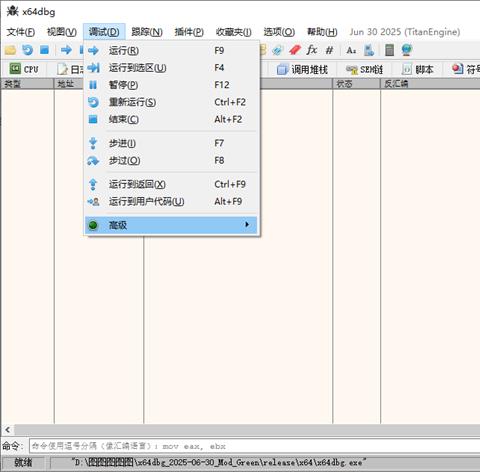Viewport: 480px width, 472px height.
Task: Expand the 高级 submenu
Action: click(171, 225)
